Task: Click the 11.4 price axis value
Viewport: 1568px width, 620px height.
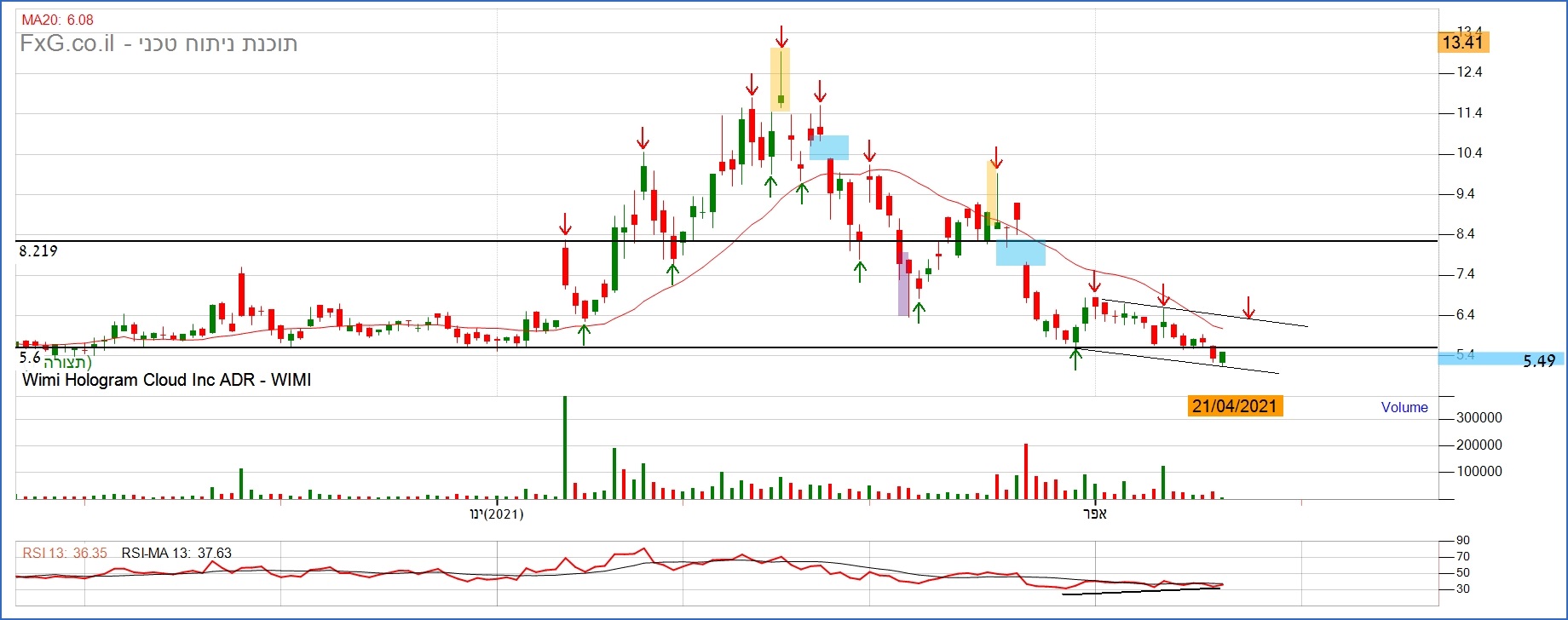Action: tap(1469, 112)
